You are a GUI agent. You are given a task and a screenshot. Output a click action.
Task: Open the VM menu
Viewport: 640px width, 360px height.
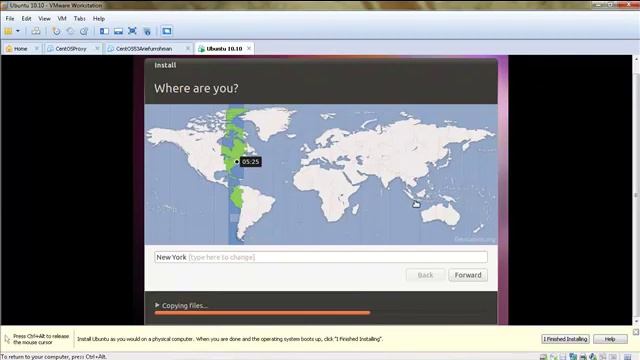[x=62, y=18]
